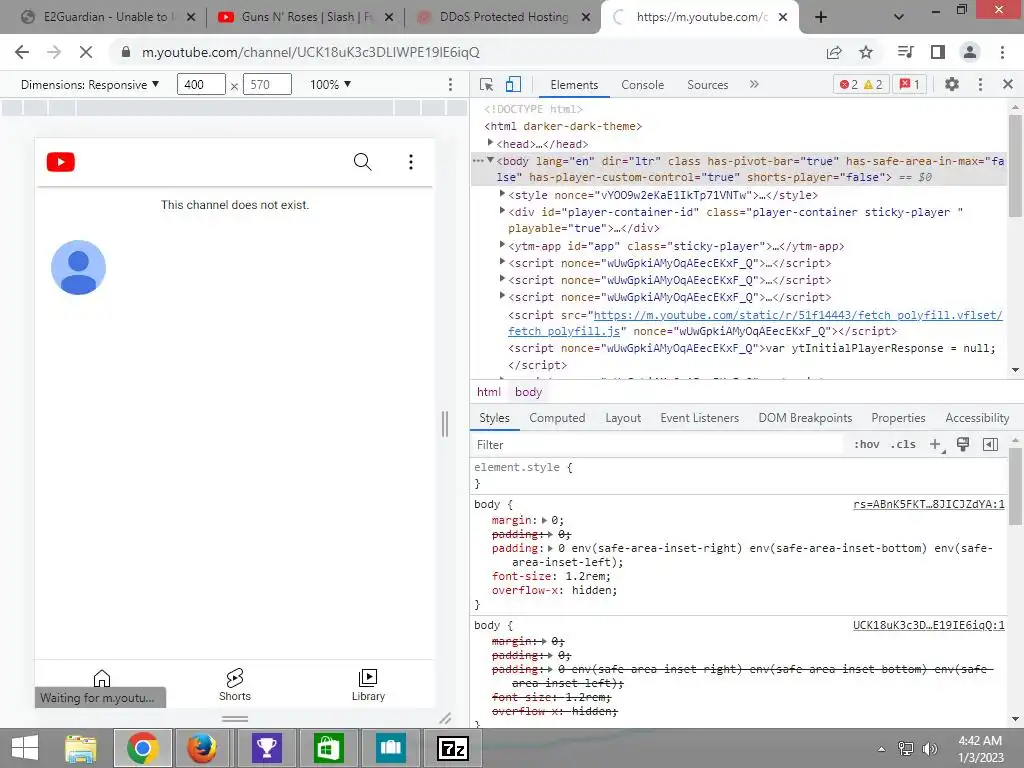Open device toolbar more options menu

click(x=450, y=84)
